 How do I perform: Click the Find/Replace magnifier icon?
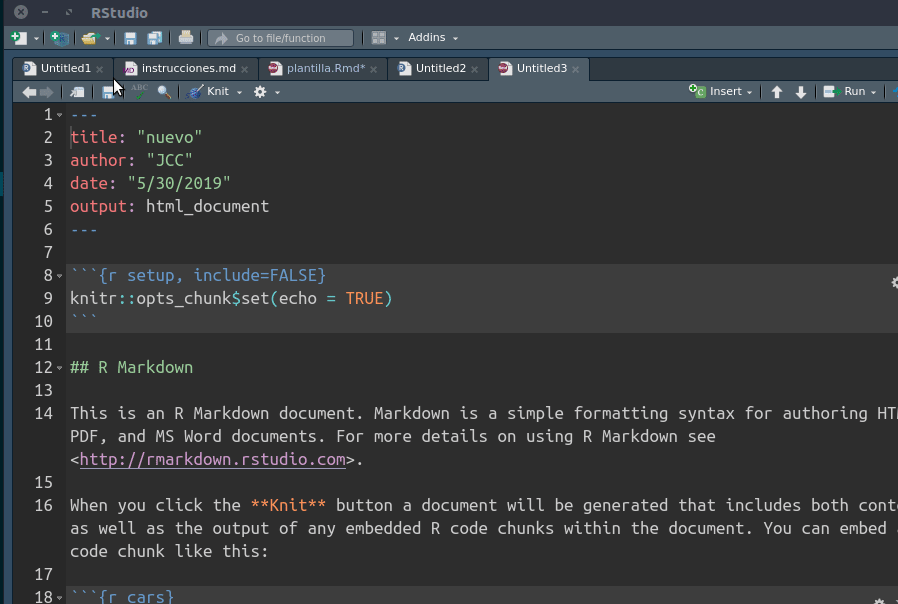coord(164,92)
